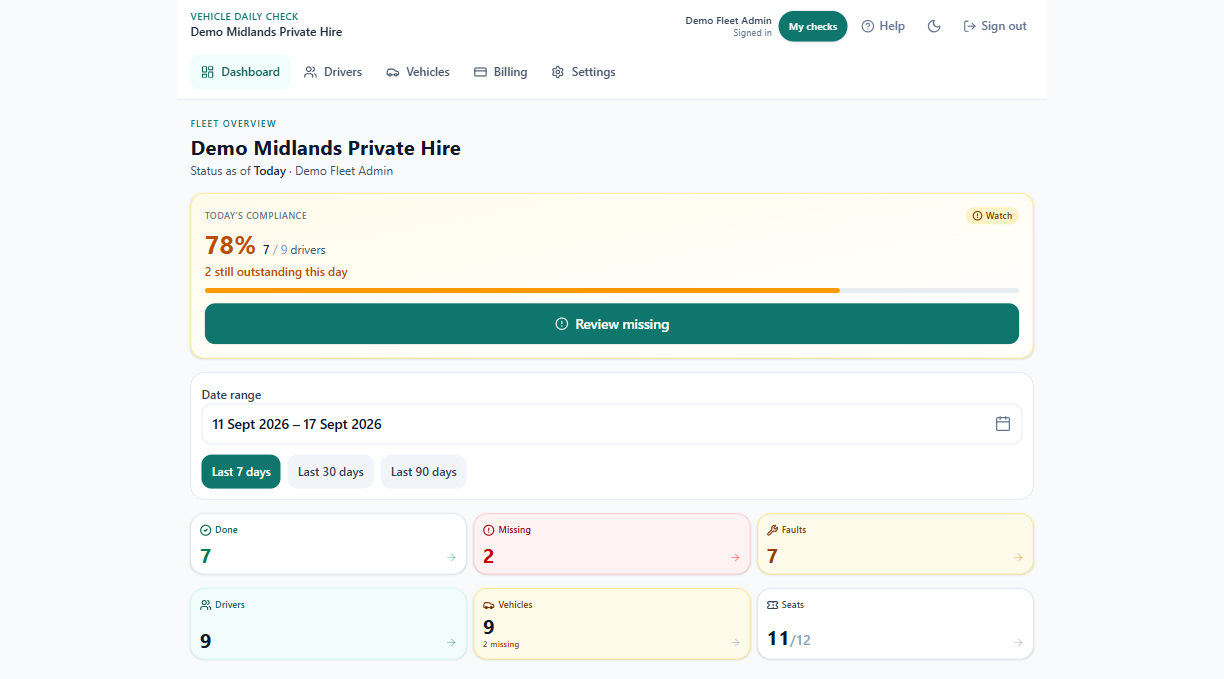
Task: Toggle dark mode with the moon icon
Action: point(934,26)
